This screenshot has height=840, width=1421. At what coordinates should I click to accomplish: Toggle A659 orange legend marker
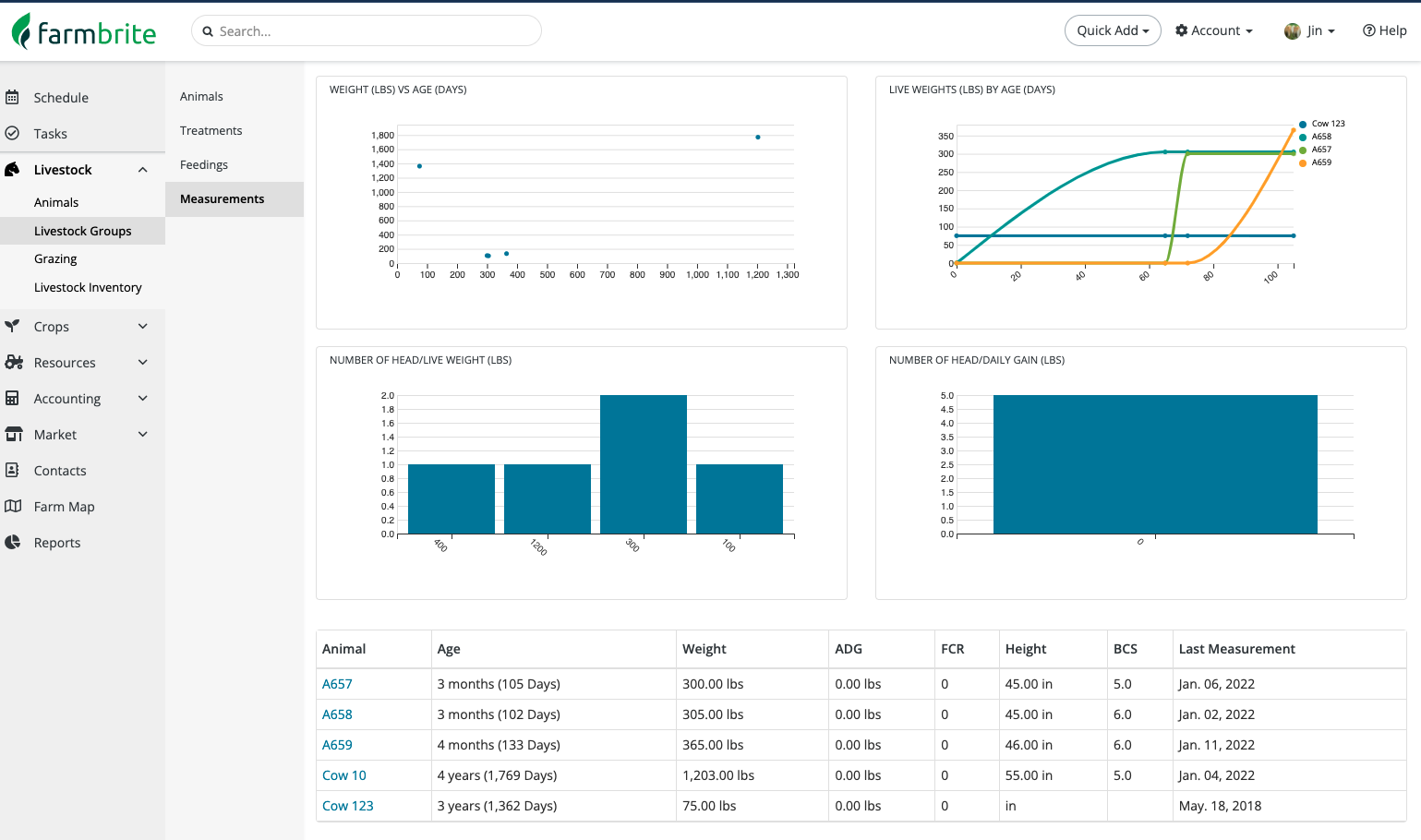pos(1303,162)
